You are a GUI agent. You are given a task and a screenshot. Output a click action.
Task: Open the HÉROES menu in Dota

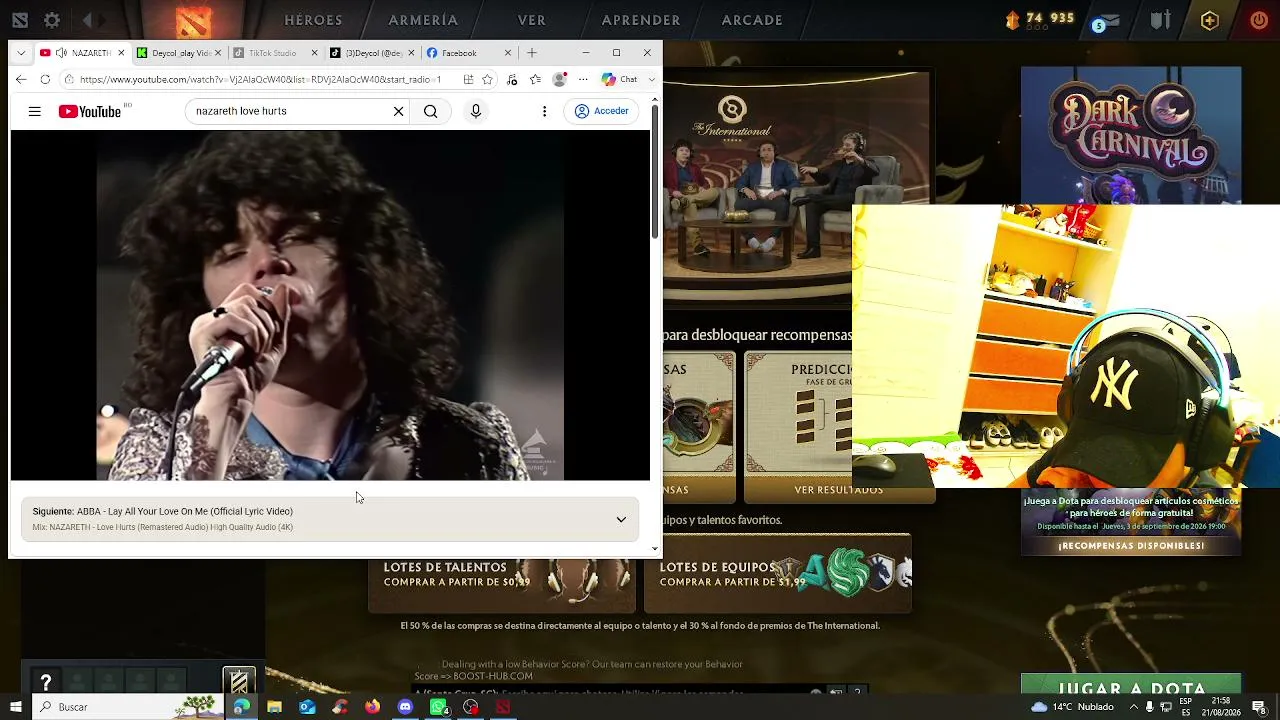313,20
